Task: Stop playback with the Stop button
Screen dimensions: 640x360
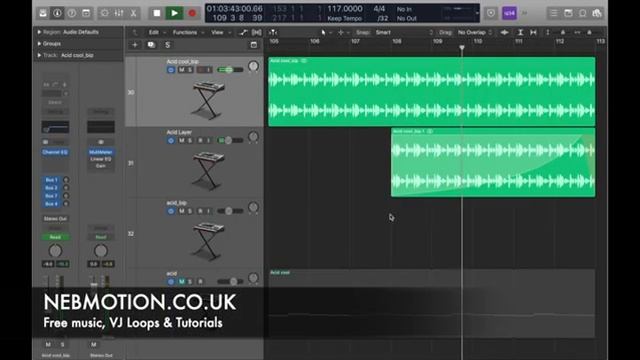Action: (156, 13)
